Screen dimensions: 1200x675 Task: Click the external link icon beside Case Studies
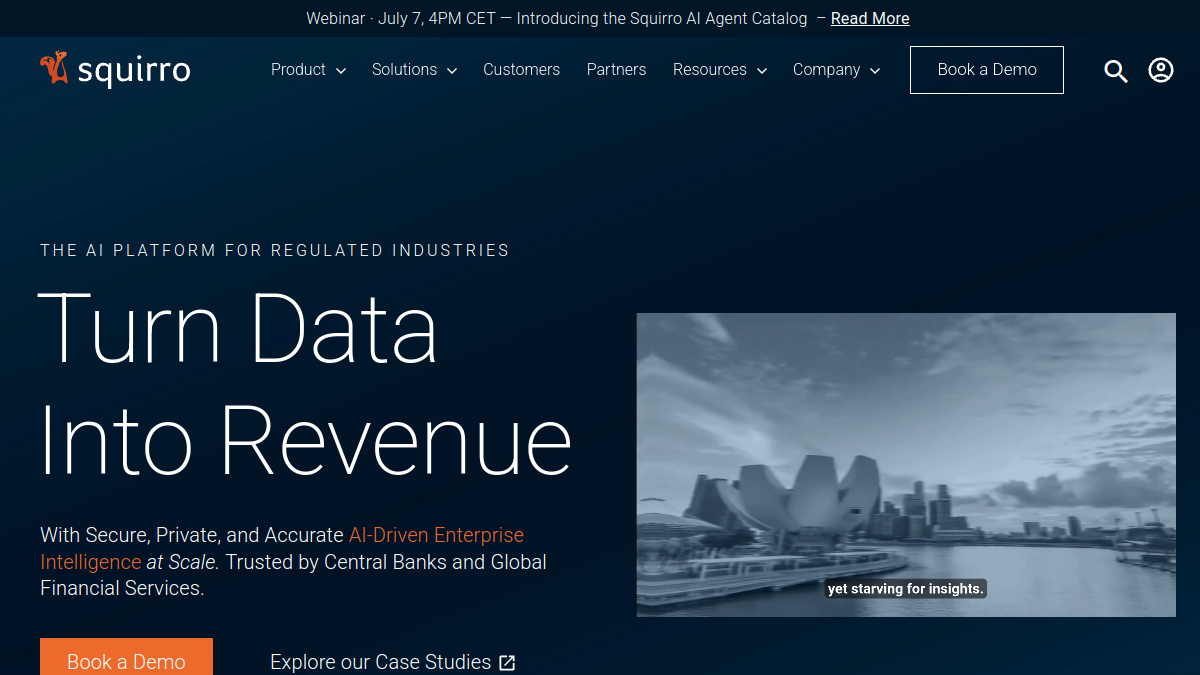[x=507, y=662]
